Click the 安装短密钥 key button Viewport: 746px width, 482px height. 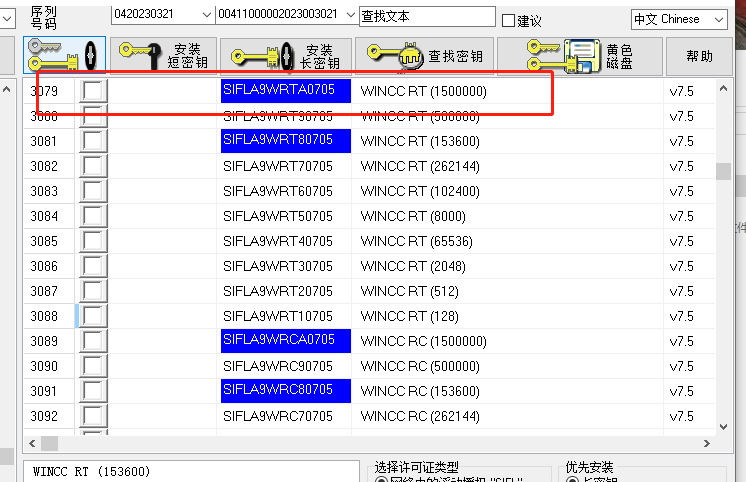160,56
